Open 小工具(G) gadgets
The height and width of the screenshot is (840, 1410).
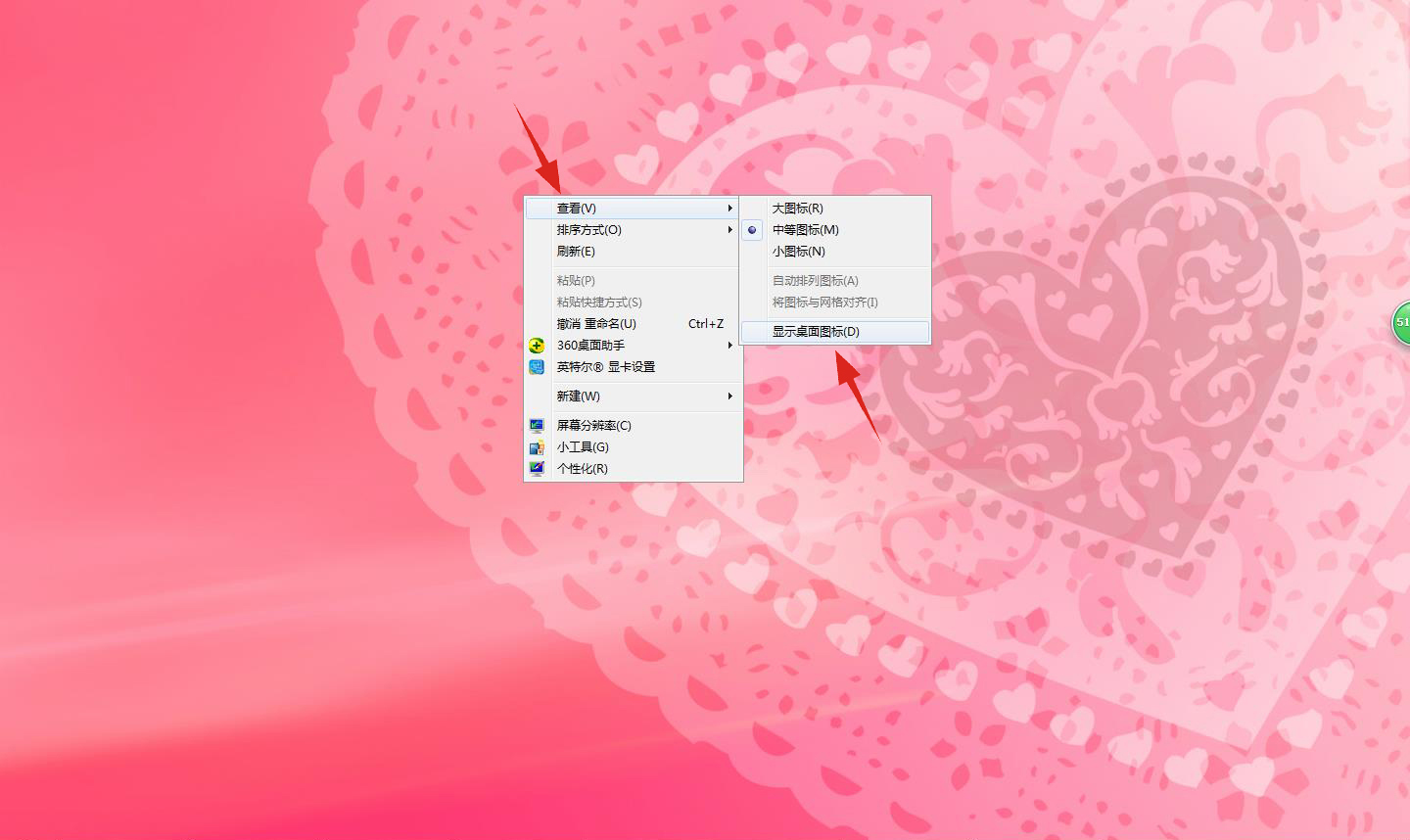coord(633,447)
